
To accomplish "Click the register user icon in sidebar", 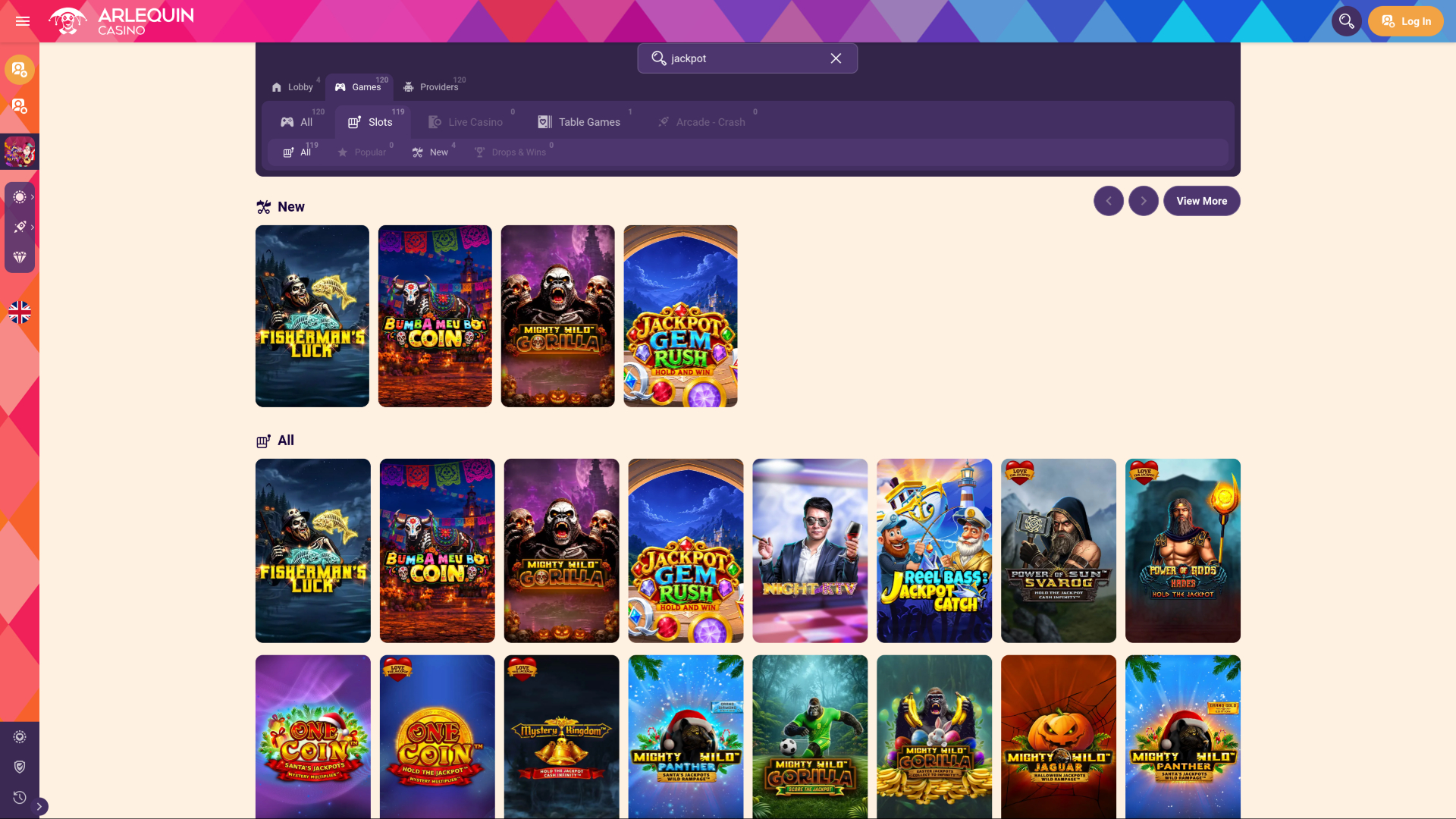I will pyautogui.click(x=20, y=70).
